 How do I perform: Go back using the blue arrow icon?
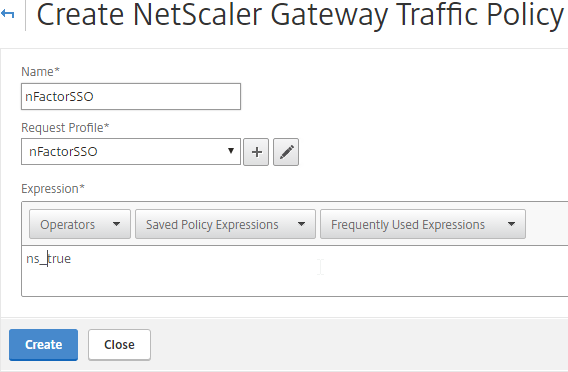pyautogui.click(x=8, y=14)
